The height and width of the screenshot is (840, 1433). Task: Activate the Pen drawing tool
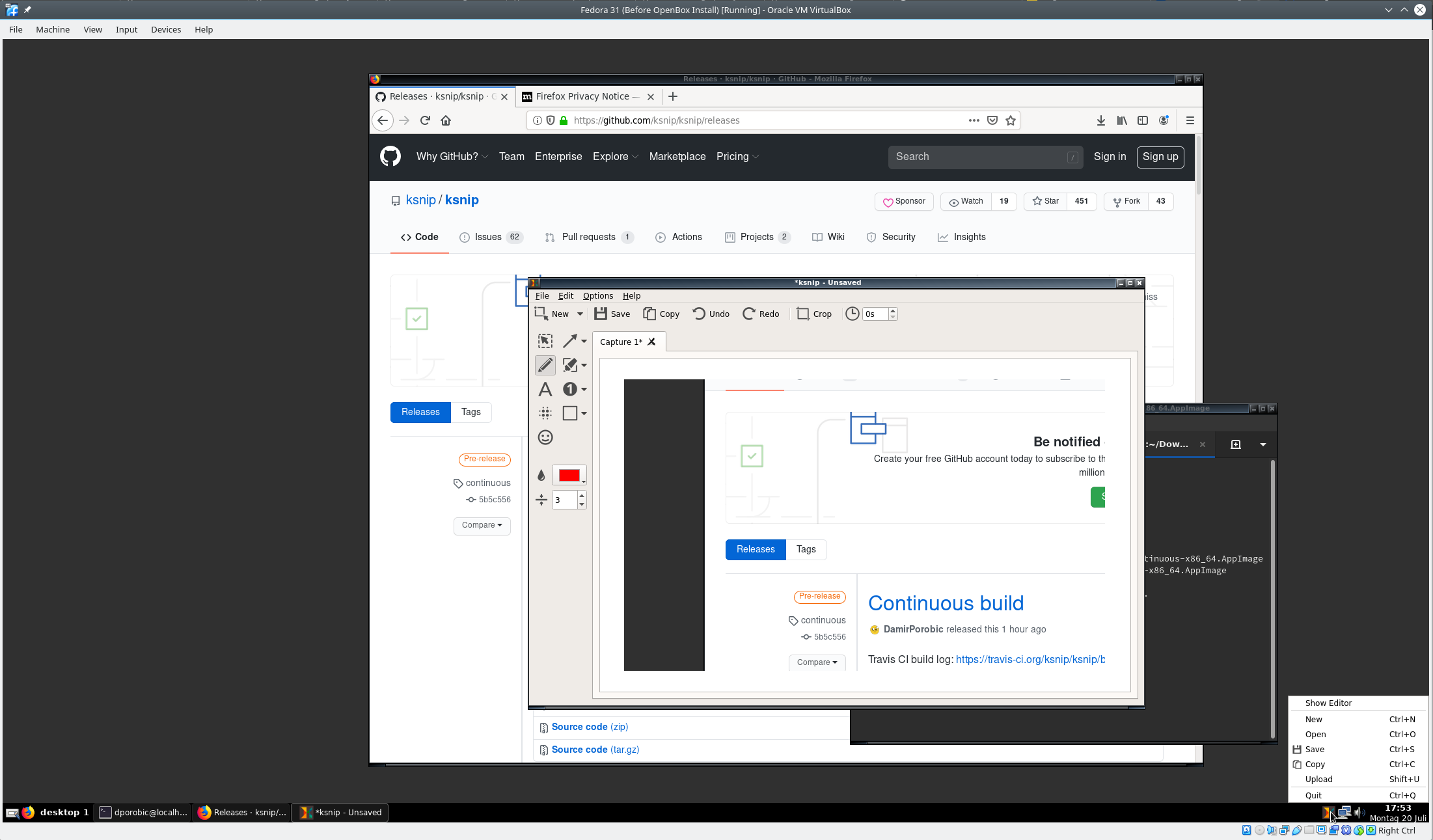(x=545, y=365)
